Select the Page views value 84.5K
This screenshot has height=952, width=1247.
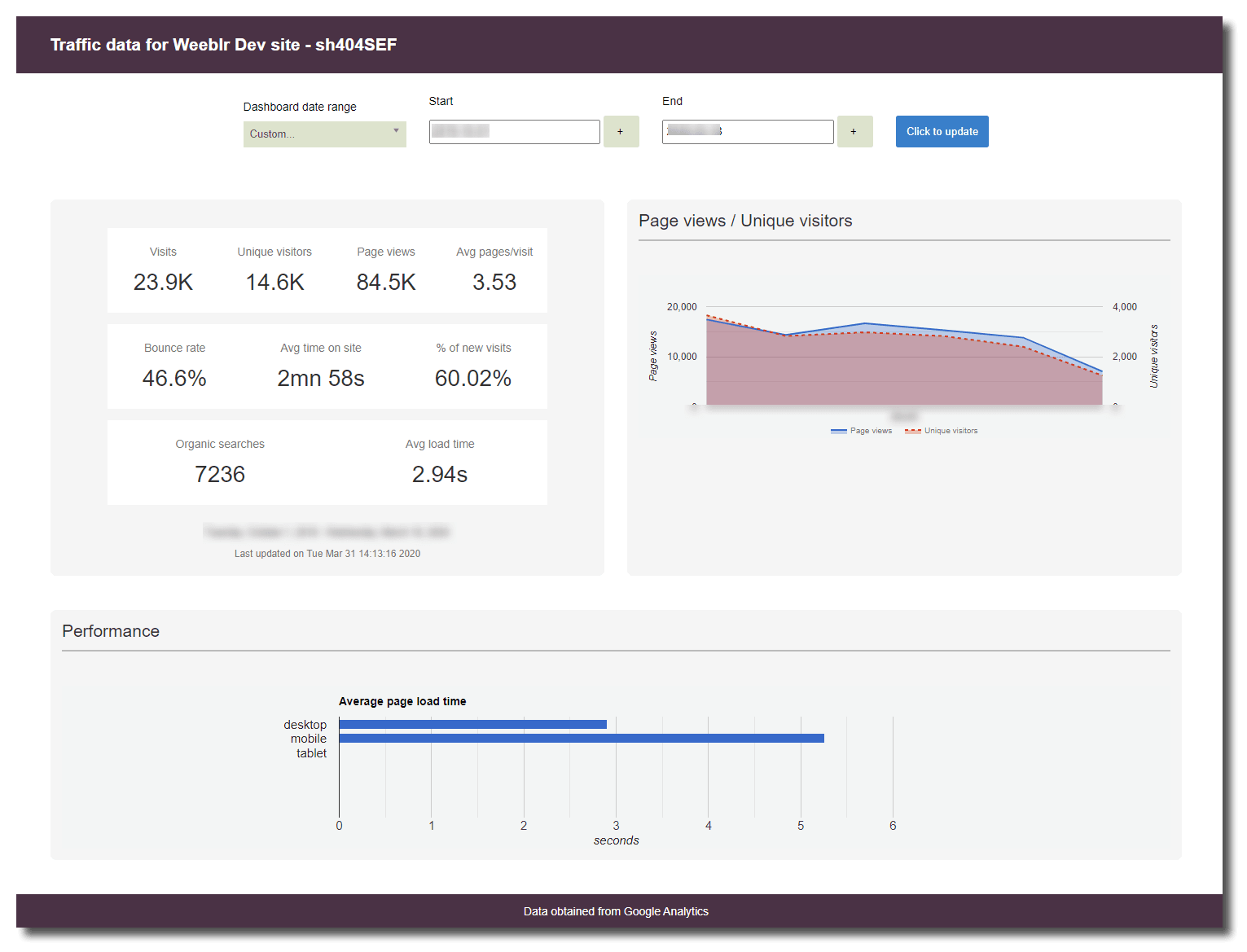[386, 283]
